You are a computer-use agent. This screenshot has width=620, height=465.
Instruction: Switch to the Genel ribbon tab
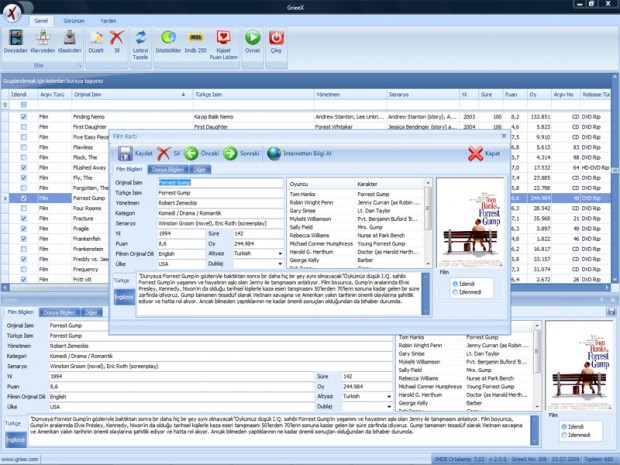(x=41, y=21)
